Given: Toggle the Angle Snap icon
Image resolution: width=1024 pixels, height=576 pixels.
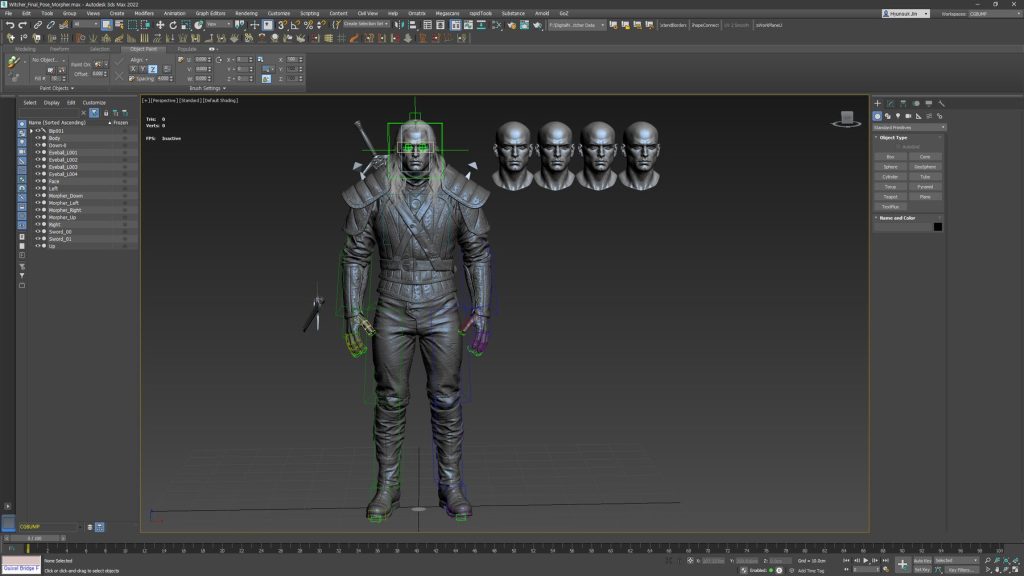Looking at the screenshot, I should coord(295,25).
